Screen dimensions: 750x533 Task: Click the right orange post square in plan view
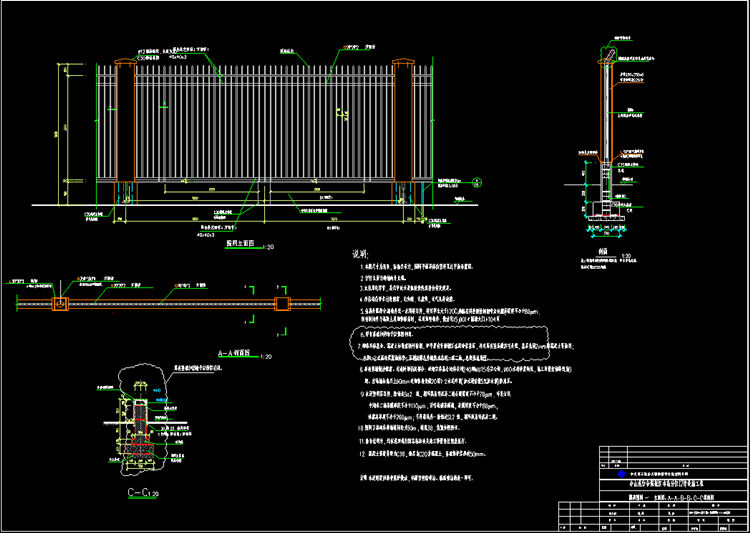point(281,302)
